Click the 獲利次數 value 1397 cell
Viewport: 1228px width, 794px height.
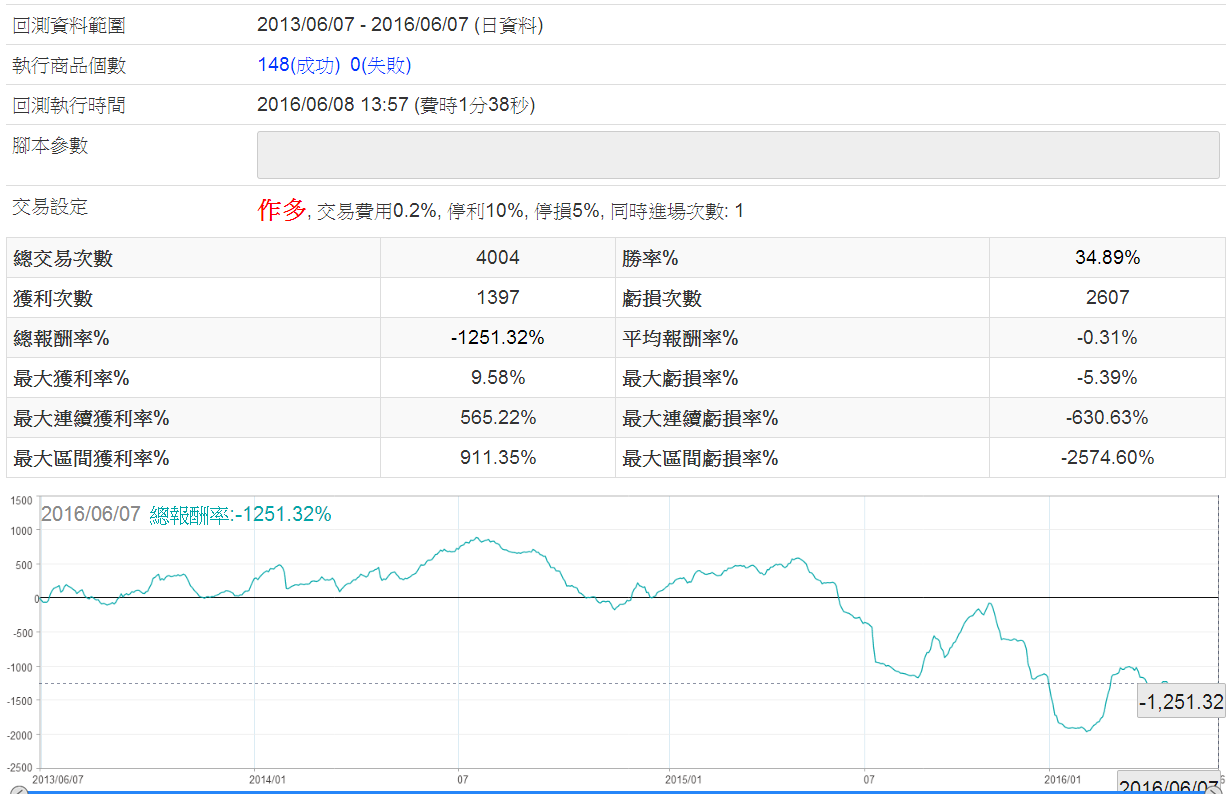pos(497,298)
